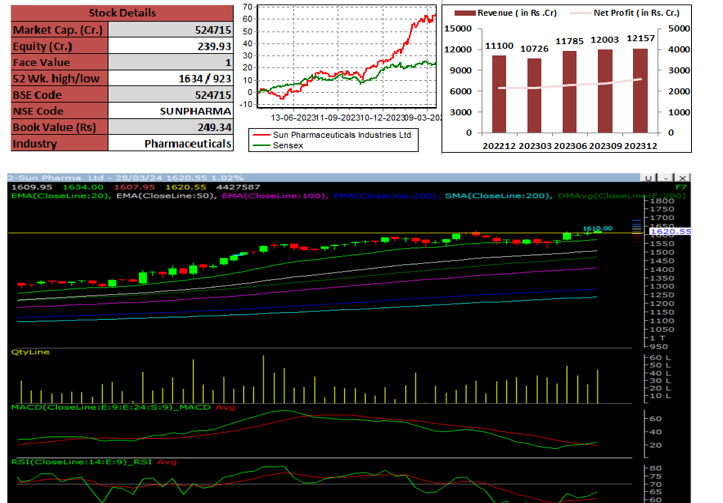Click the SUNPHARMA NSE code value
The height and width of the screenshot is (503, 723).
(x=196, y=111)
